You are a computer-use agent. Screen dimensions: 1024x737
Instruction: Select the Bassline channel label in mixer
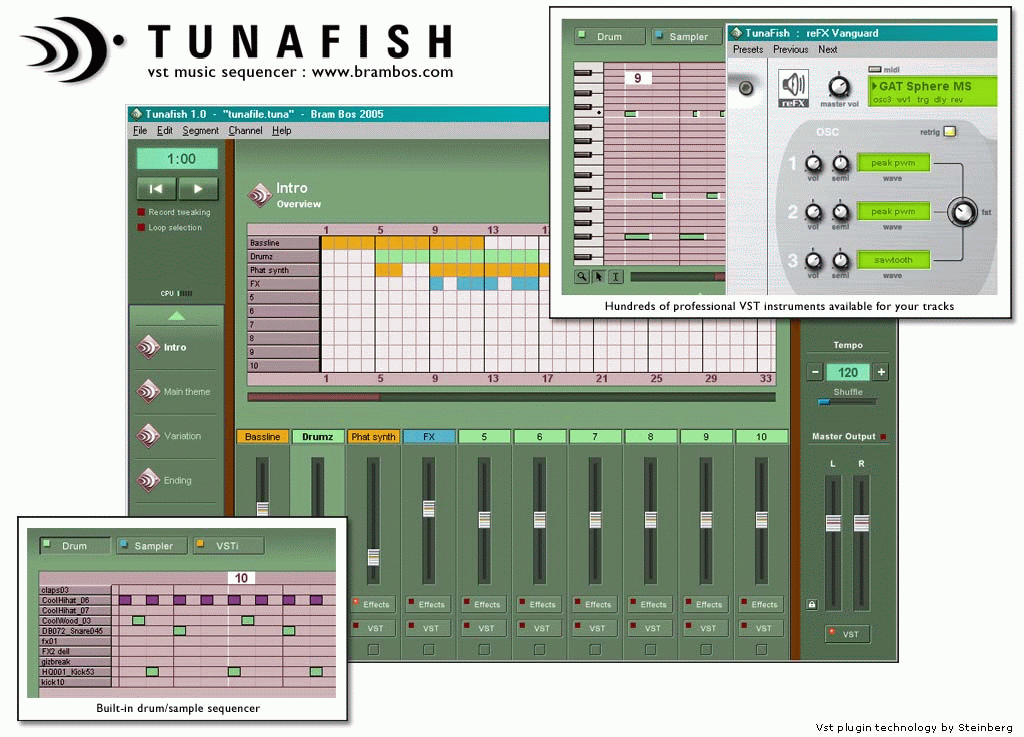coord(263,437)
